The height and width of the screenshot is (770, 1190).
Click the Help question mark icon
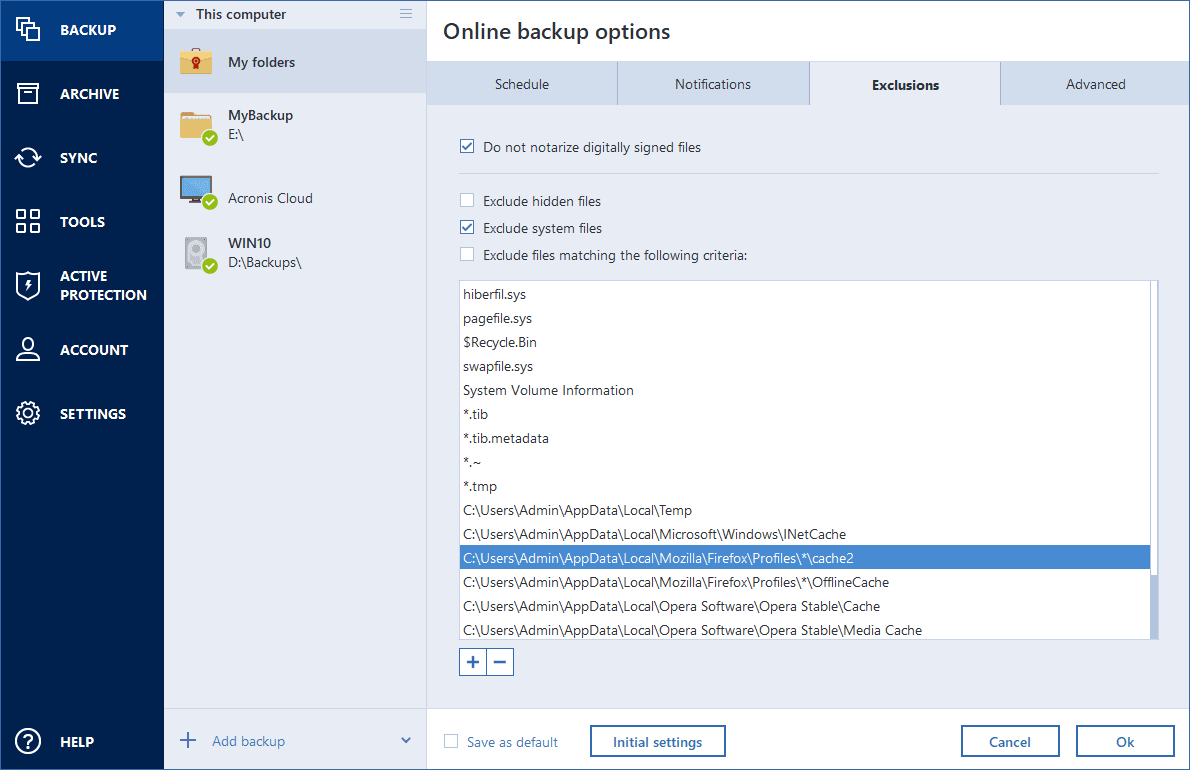pyautogui.click(x=28, y=742)
